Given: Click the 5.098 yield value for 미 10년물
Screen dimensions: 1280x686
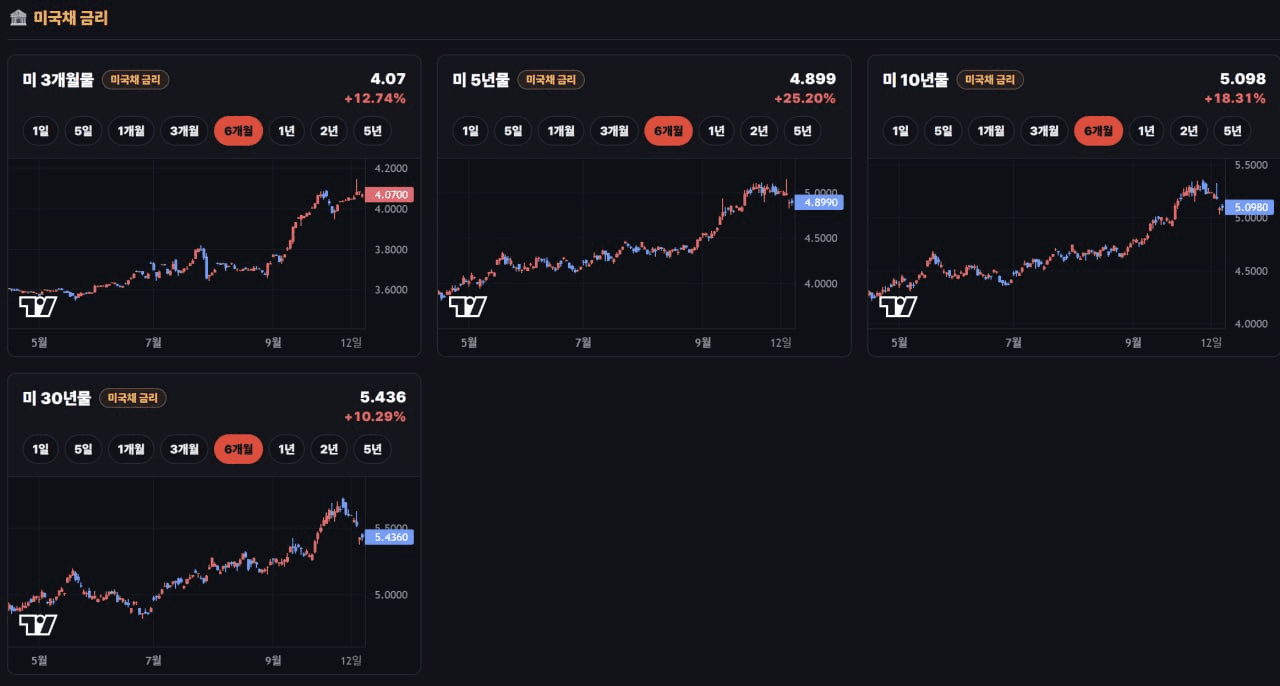Looking at the screenshot, I should pos(1243,78).
